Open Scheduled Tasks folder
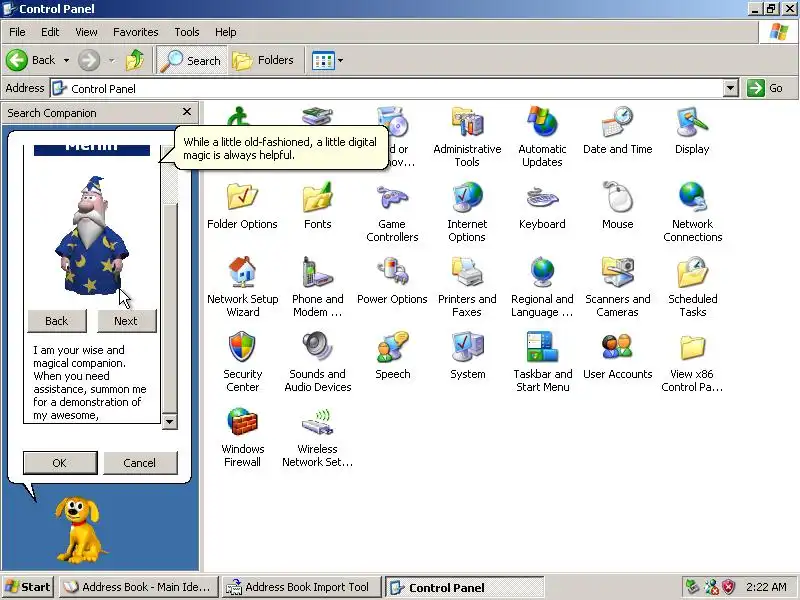Image resolution: width=800 pixels, height=600 pixels. tap(692, 287)
